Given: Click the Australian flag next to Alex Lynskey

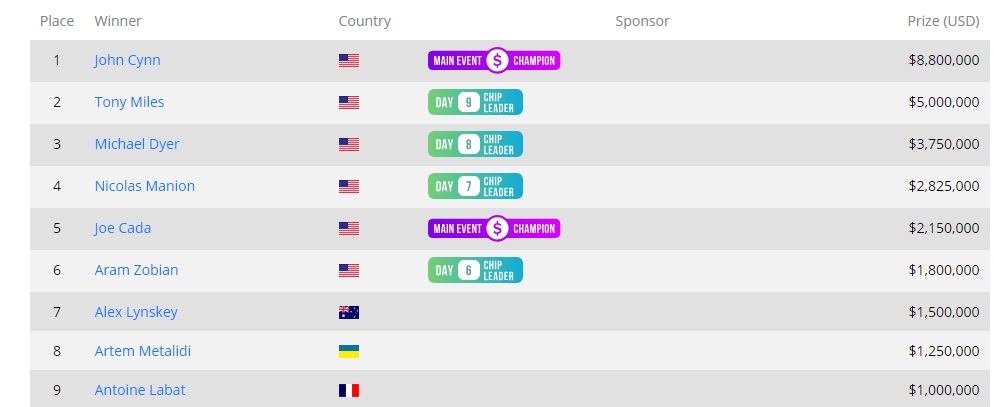Looking at the screenshot, I should click(x=349, y=312).
